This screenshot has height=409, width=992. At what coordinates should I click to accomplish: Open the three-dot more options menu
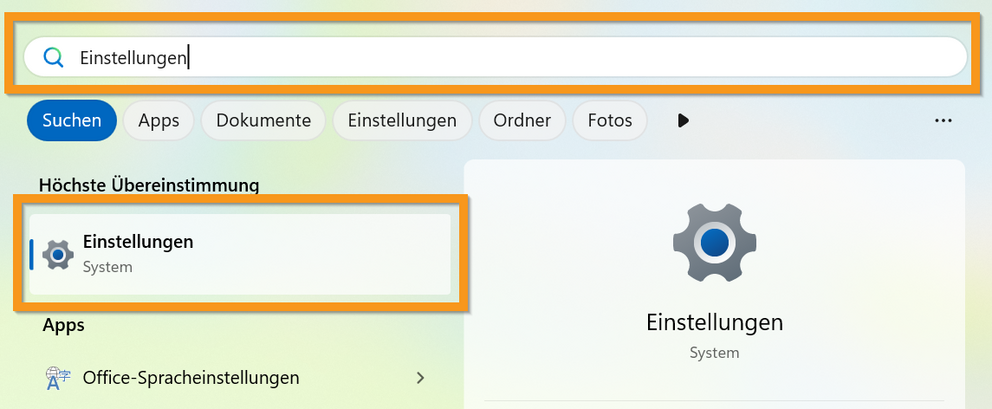[942, 121]
